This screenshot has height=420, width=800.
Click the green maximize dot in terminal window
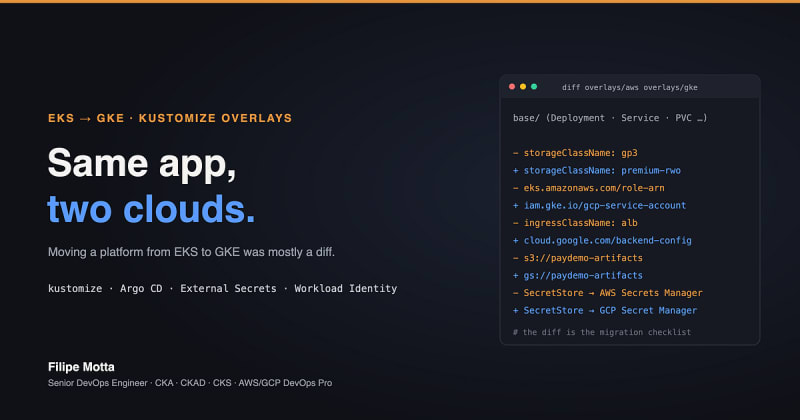coord(534,87)
